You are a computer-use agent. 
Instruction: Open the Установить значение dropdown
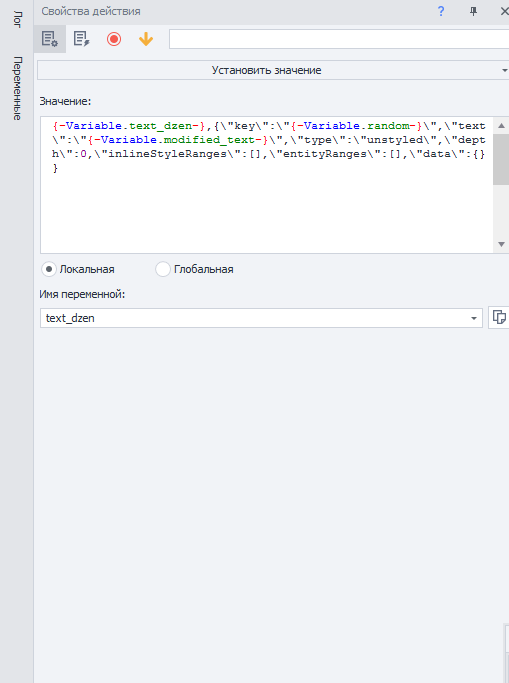(273, 70)
